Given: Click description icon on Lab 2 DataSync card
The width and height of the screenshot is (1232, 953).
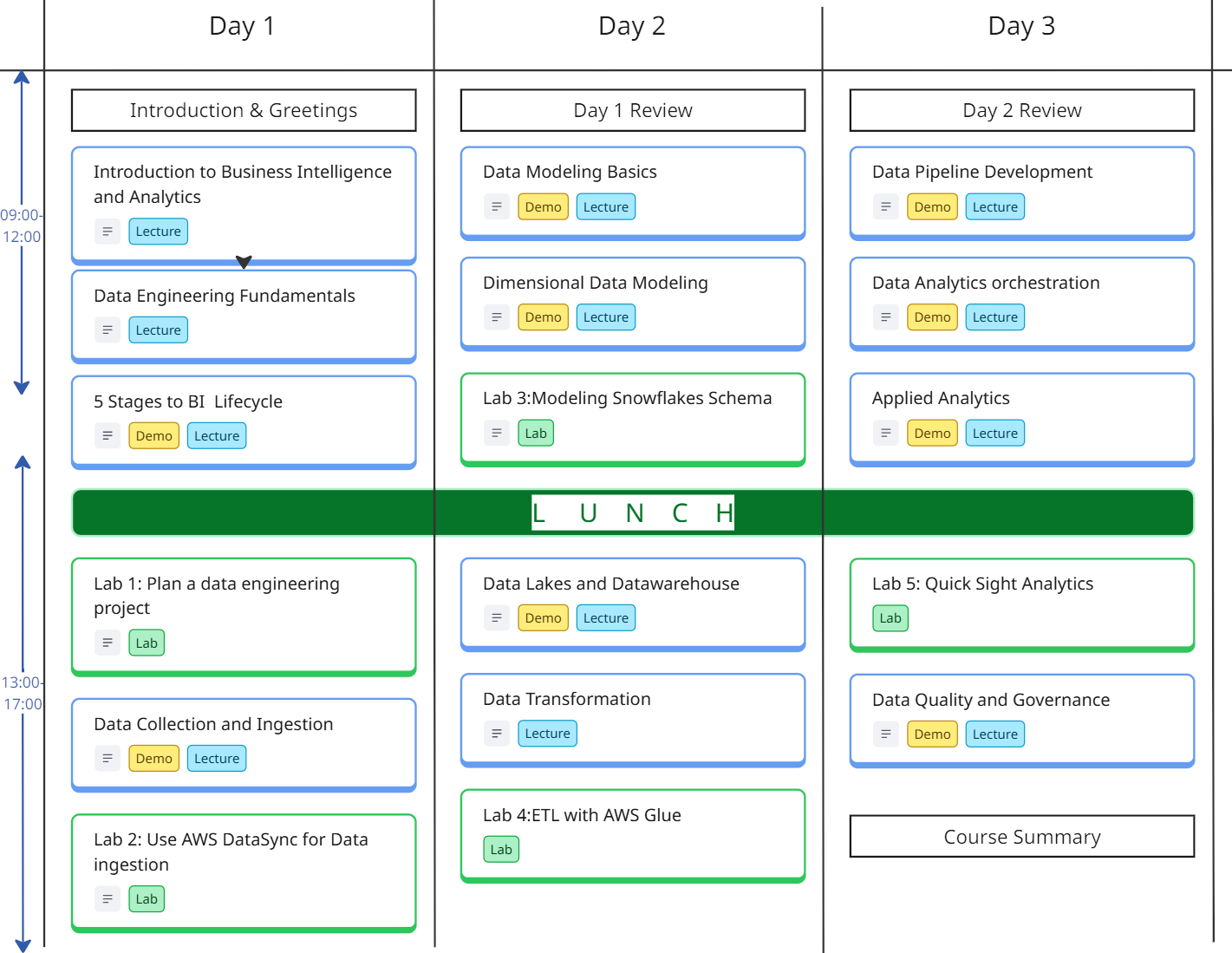Looking at the screenshot, I should click(x=107, y=899).
